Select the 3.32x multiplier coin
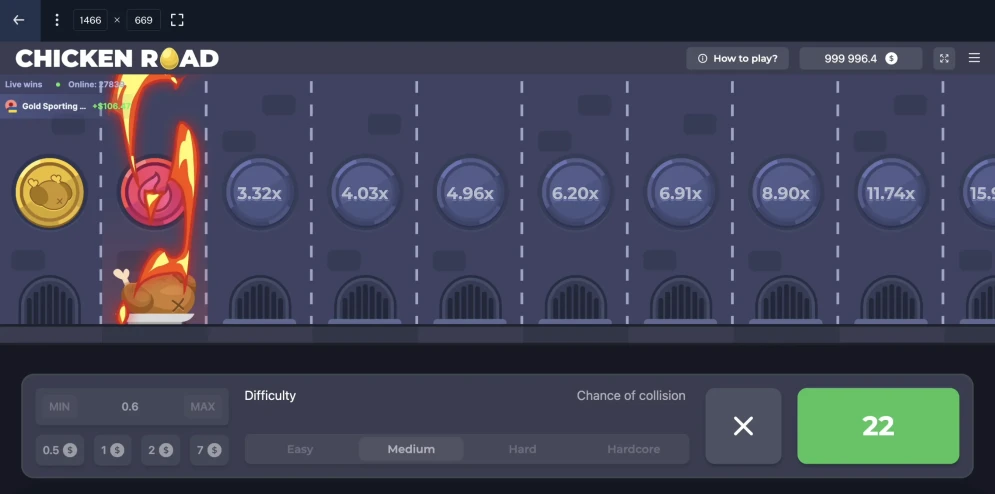This screenshot has width=995, height=494. (259, 193)
